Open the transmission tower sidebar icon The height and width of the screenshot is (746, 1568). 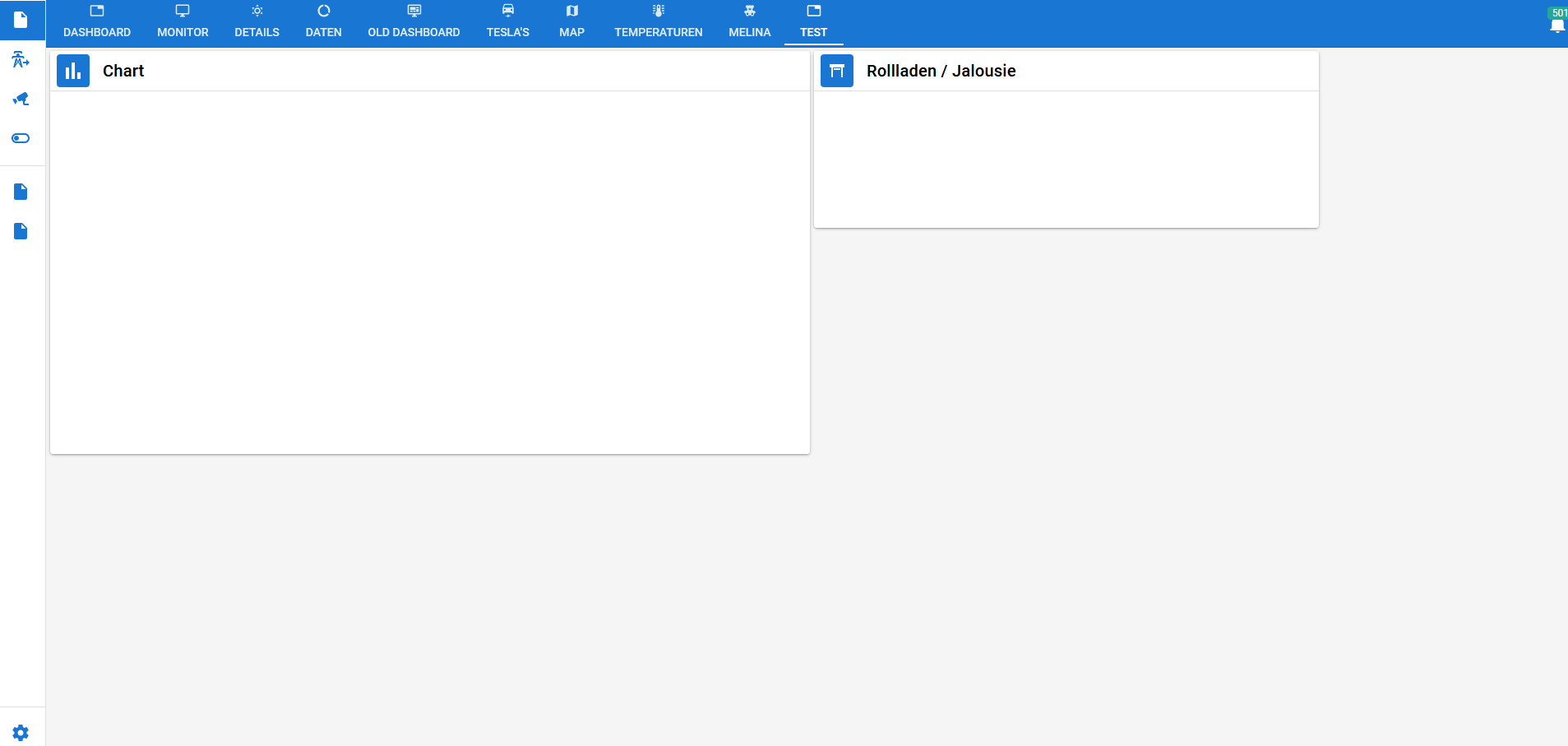pos(21,59)
